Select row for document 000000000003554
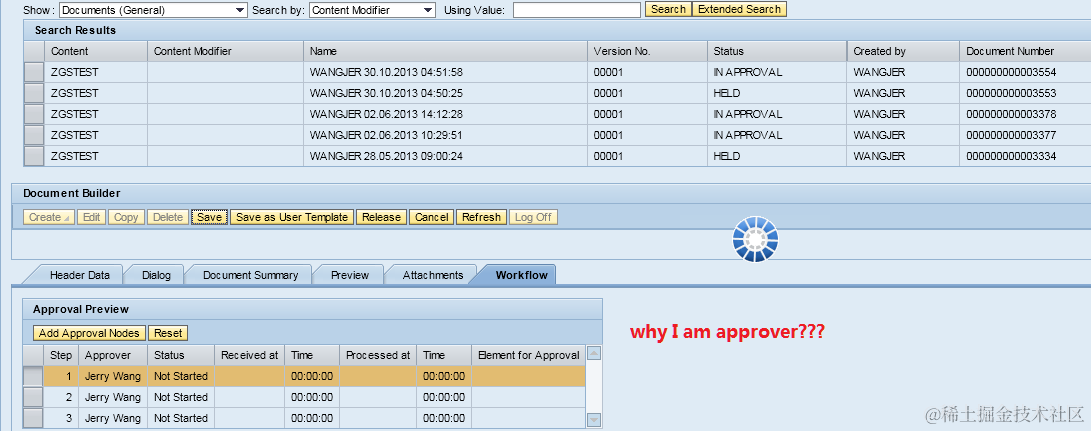This screenshot has height=431, width=1091. (34, 72)
